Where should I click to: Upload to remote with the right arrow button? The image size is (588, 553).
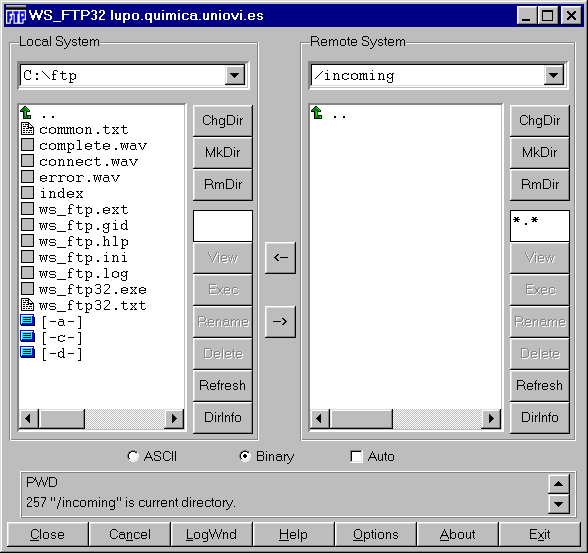point(280,322)
